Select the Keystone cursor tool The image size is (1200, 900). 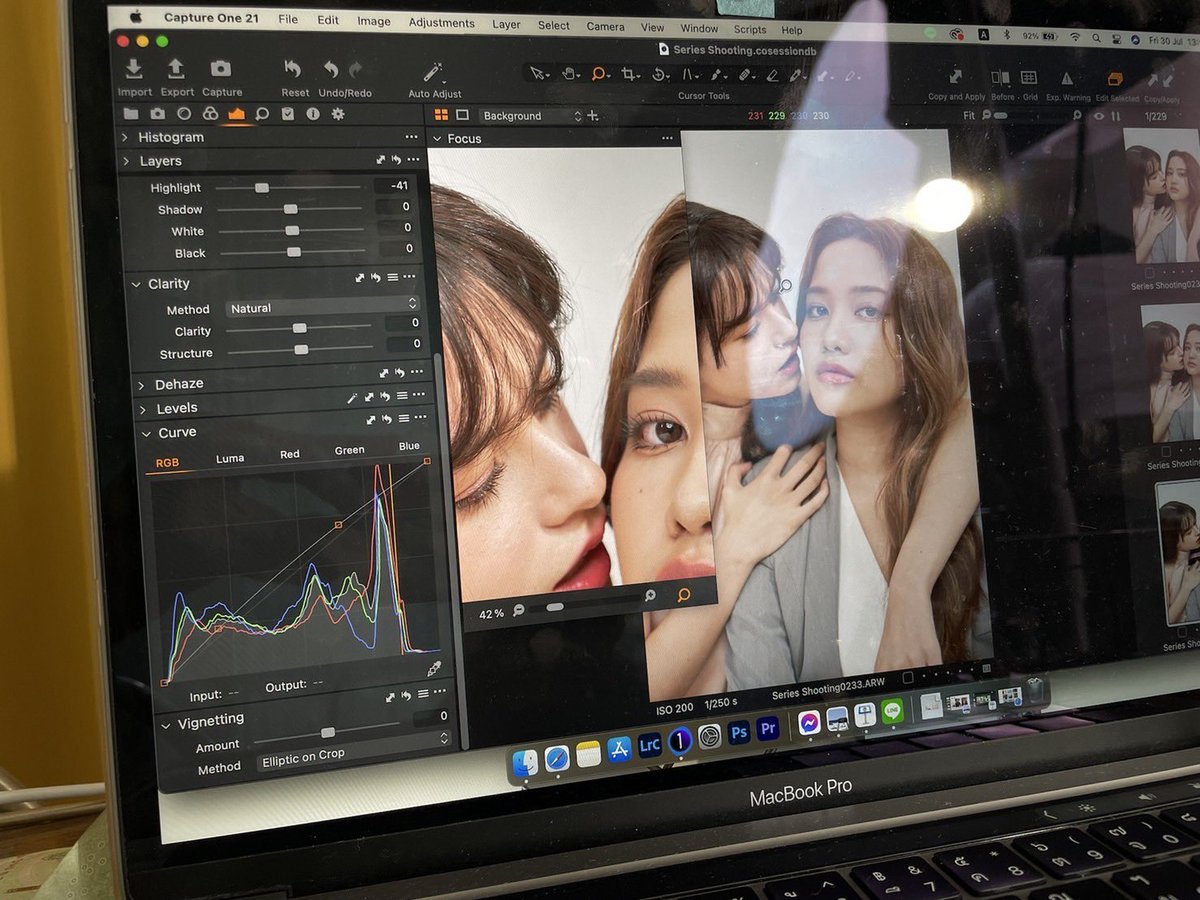click(690, 74)
